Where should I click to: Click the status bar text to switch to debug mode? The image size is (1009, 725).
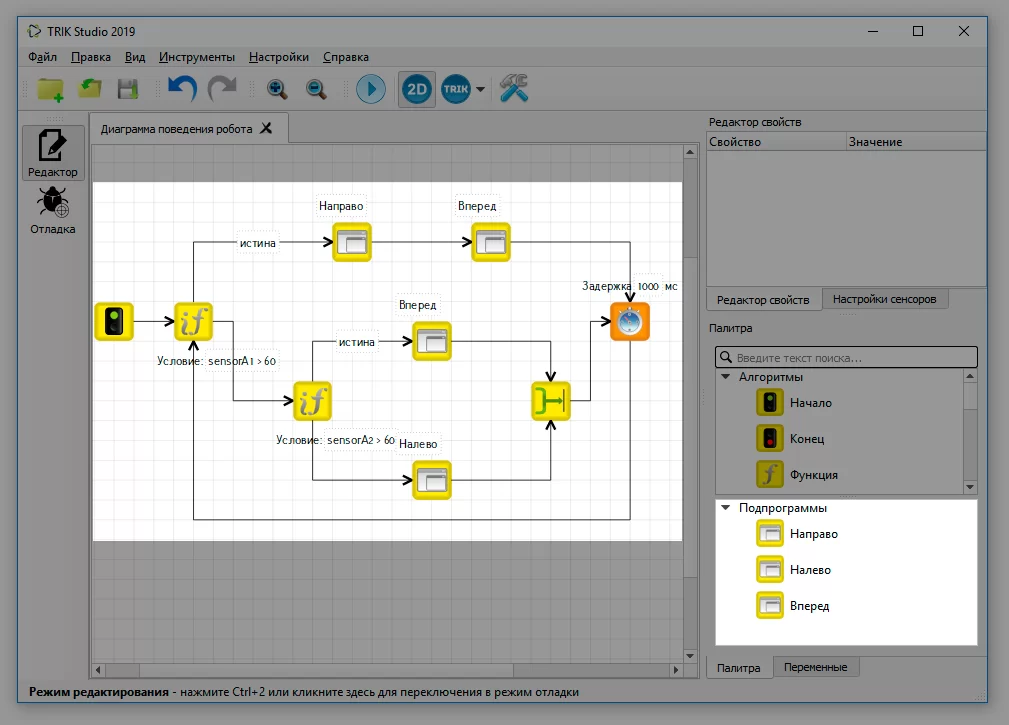point(304,692)
